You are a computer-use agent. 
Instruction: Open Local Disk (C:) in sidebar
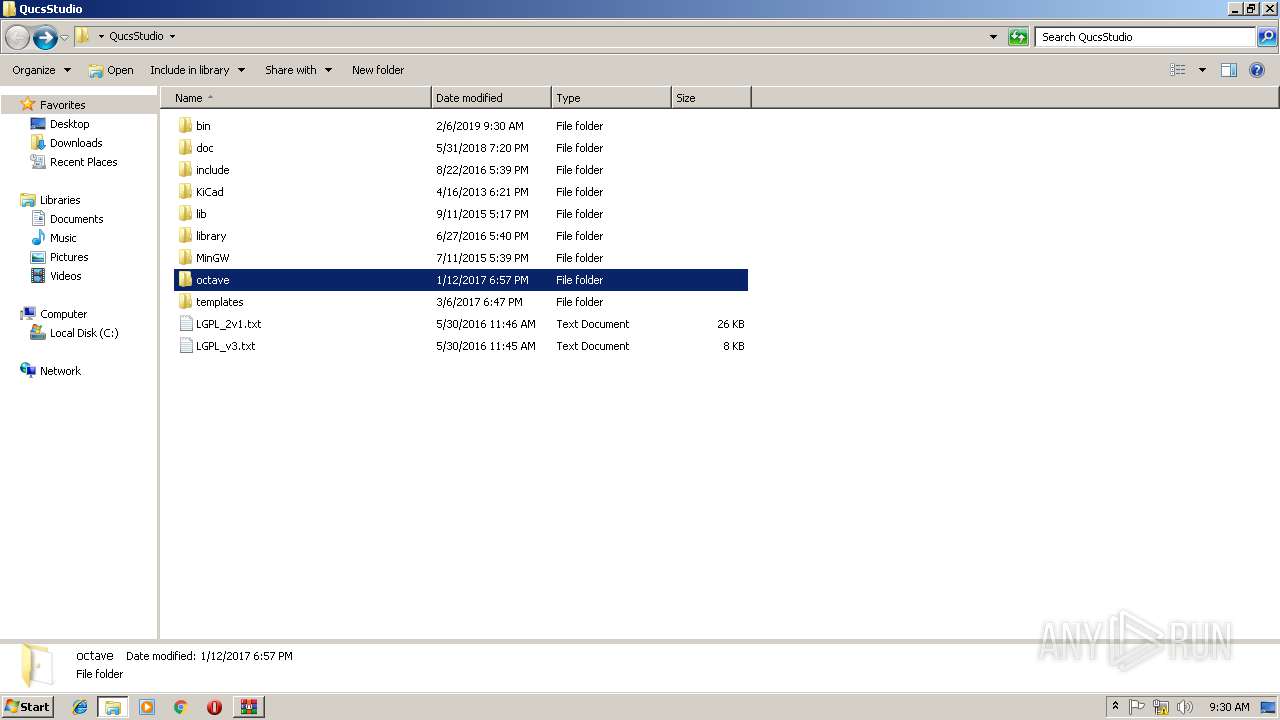point(84,333)
